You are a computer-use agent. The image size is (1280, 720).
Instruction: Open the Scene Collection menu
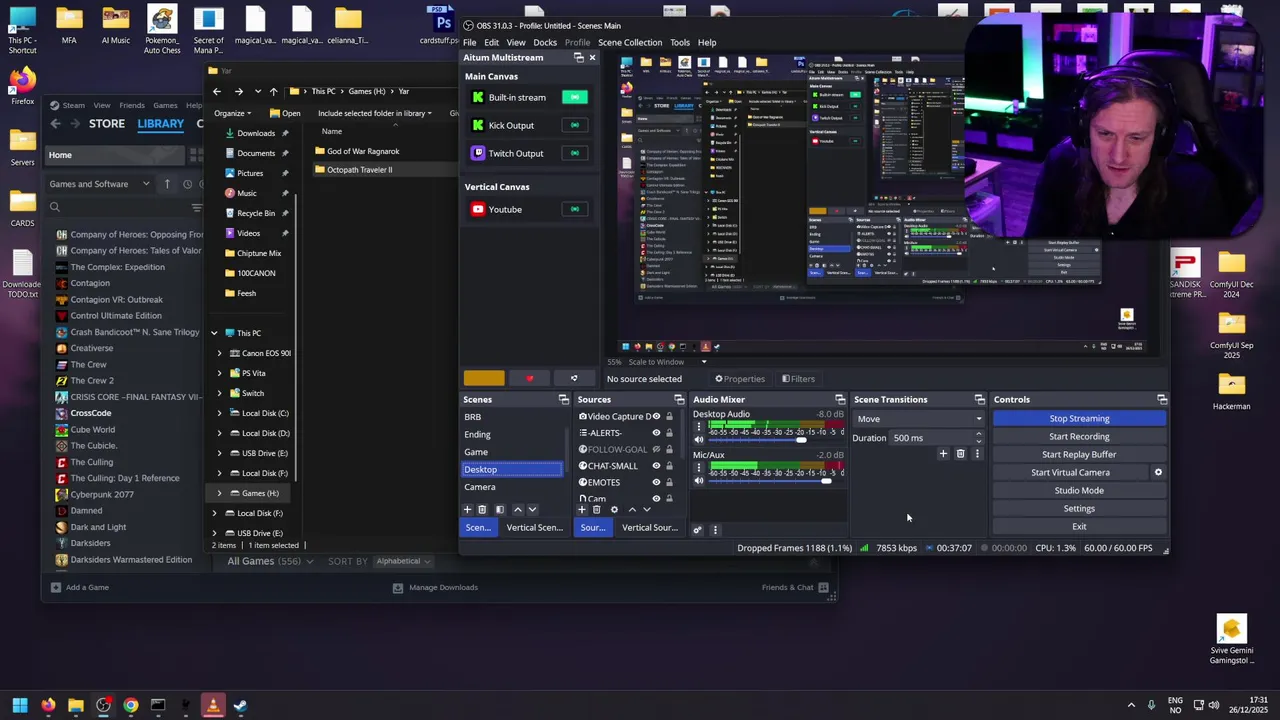pos(630,43)
